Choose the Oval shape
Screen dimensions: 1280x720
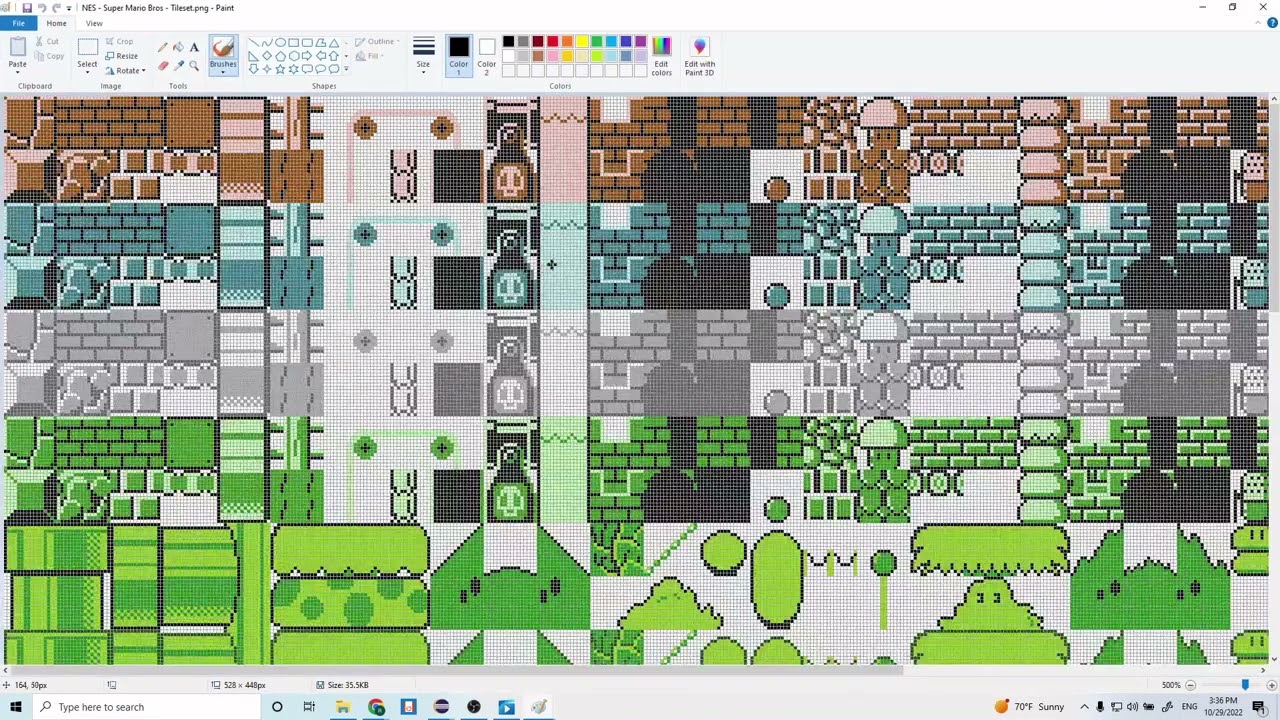tap(280, 43)
